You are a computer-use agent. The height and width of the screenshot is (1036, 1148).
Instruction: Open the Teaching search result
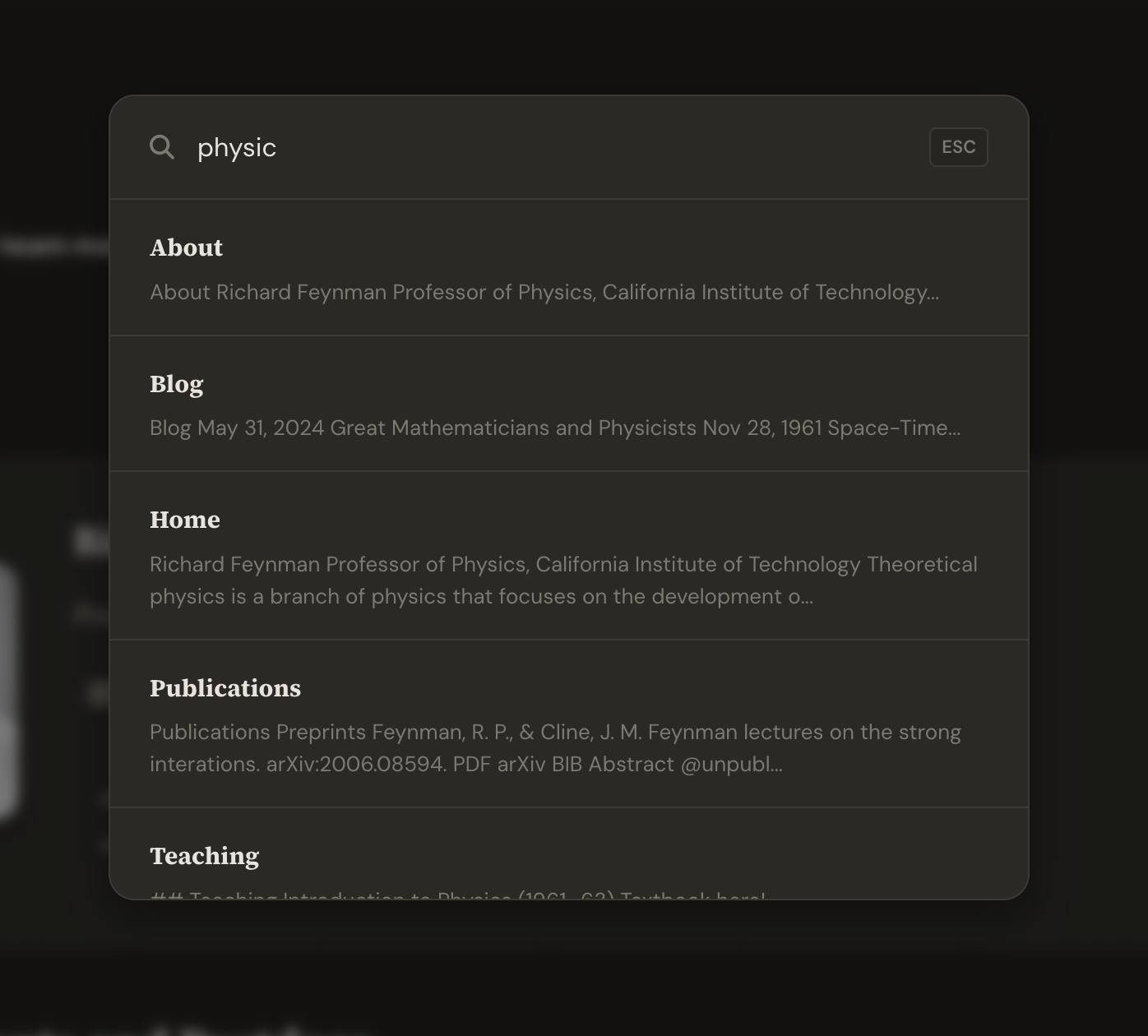click(x=569, y=853)
